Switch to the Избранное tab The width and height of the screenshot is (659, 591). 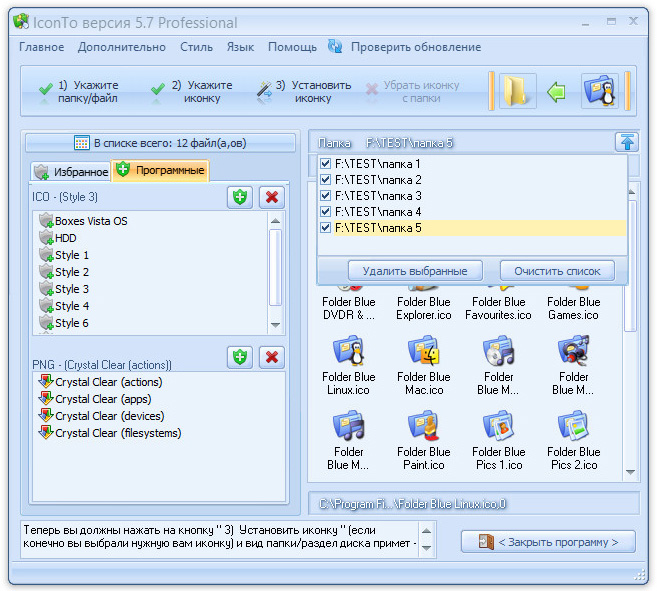click(70, 171)
